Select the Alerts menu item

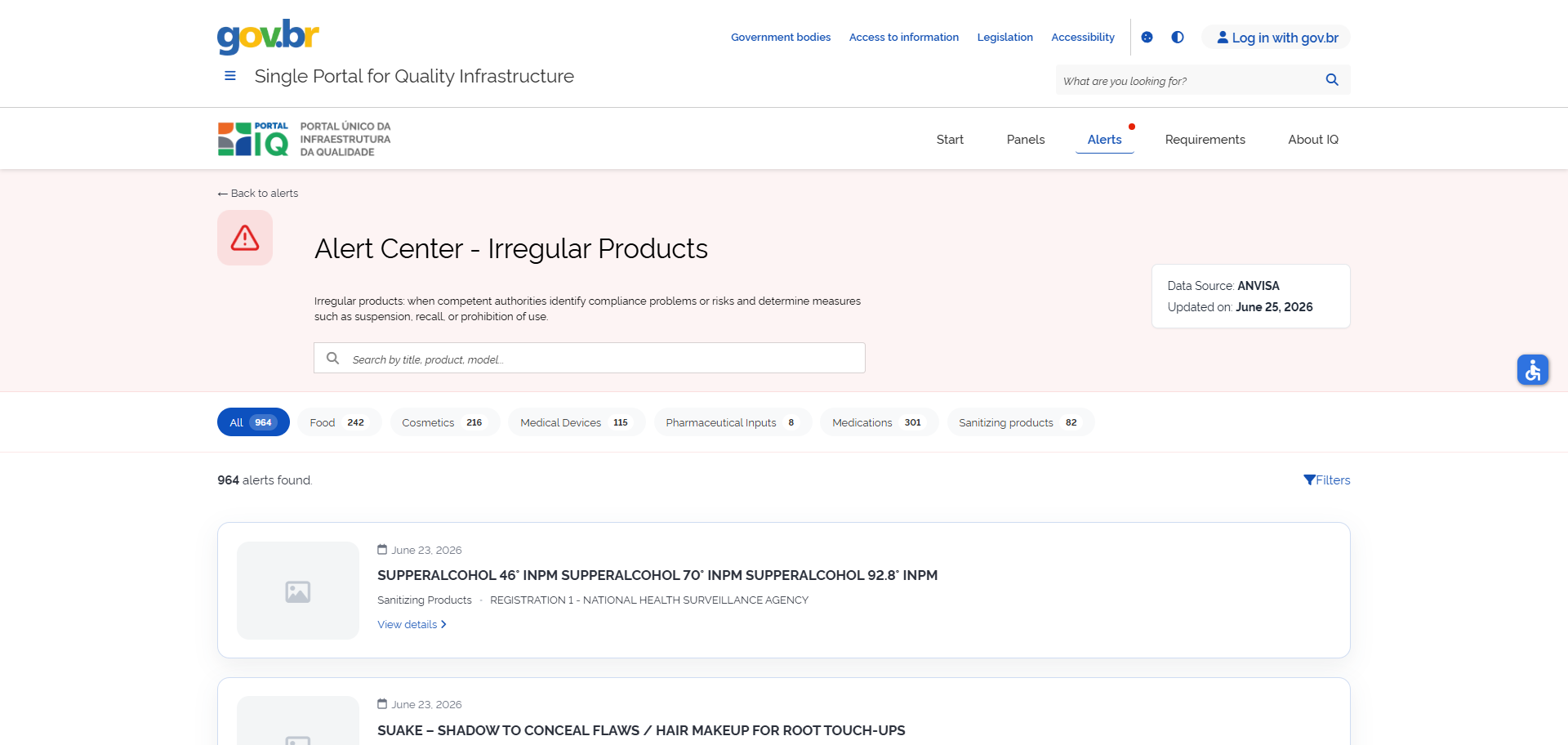coord(1105,140)
